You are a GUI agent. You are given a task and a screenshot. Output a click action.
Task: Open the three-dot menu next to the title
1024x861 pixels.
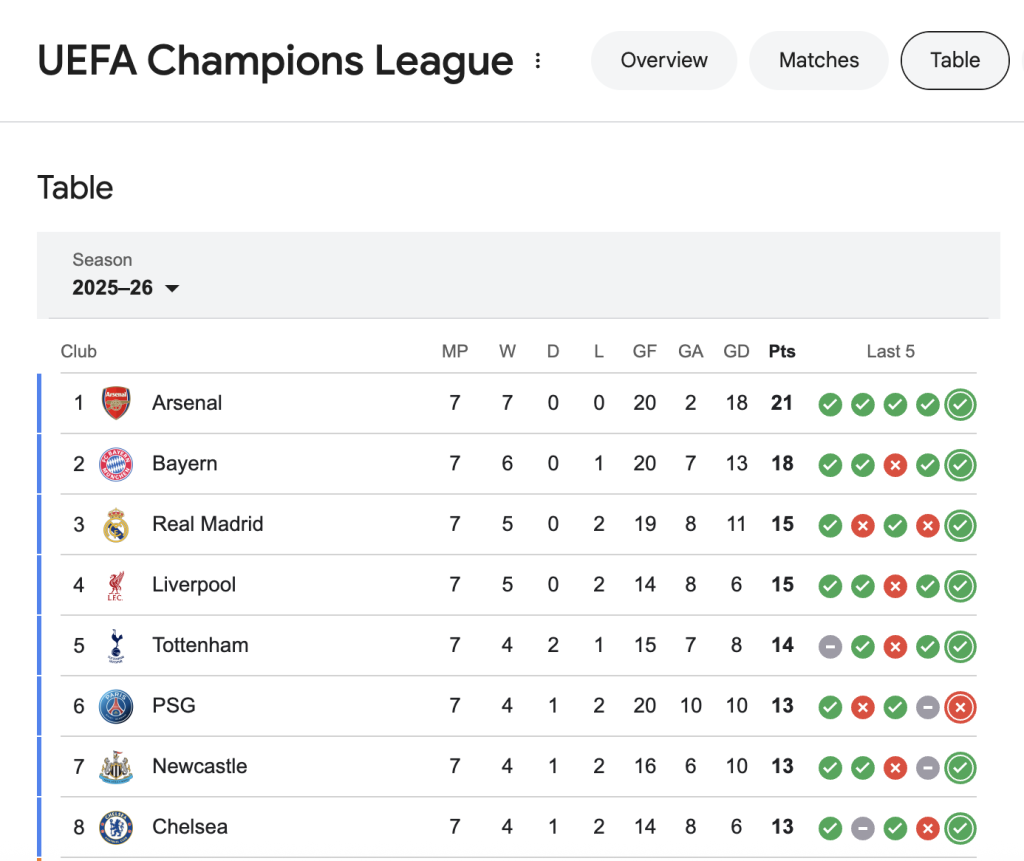[x=538, y=60]
